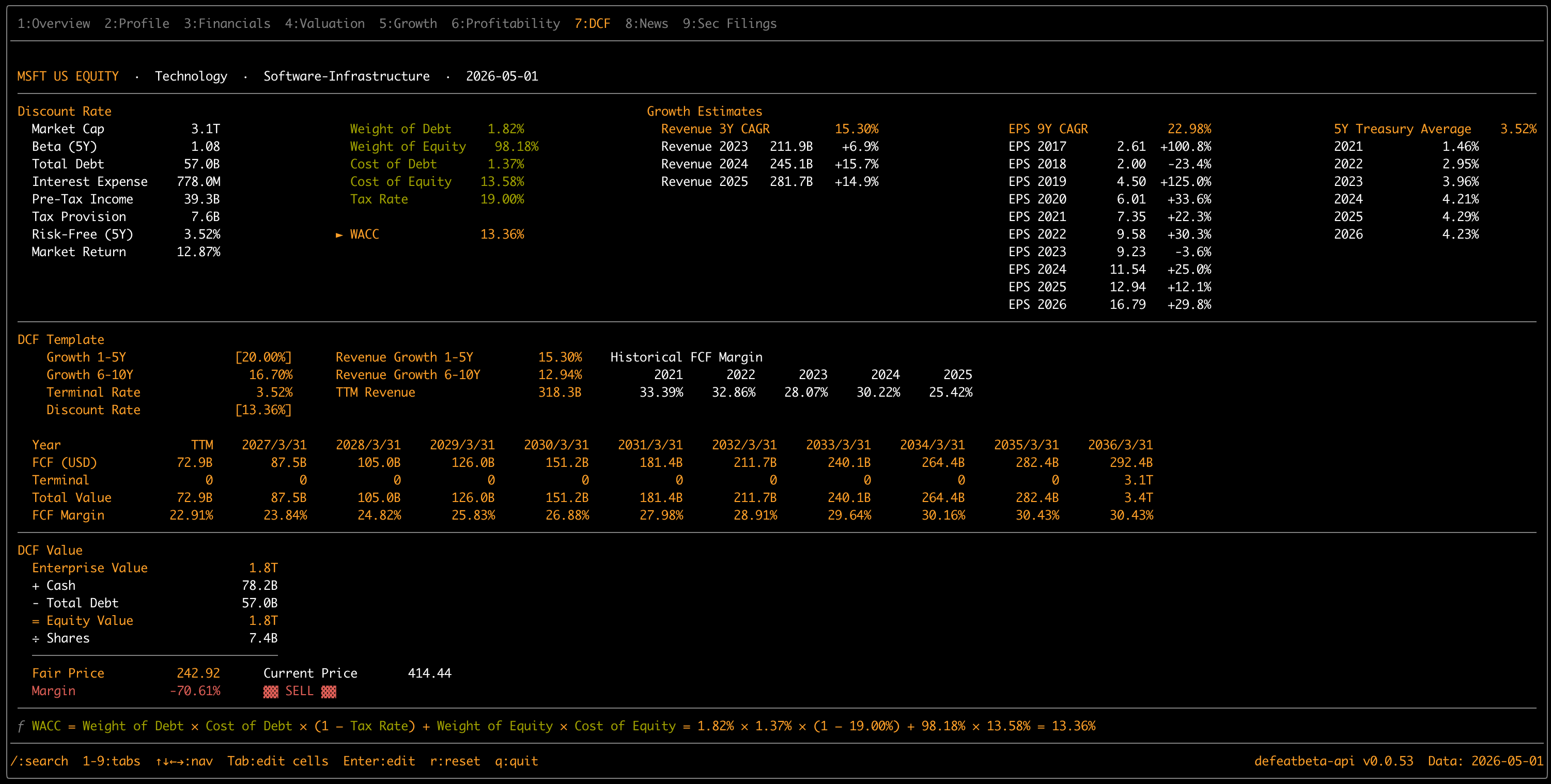Screen dimensions: 1551x784
Task: Click the ƒ formula symbol
Action: (x=21, y=726)
